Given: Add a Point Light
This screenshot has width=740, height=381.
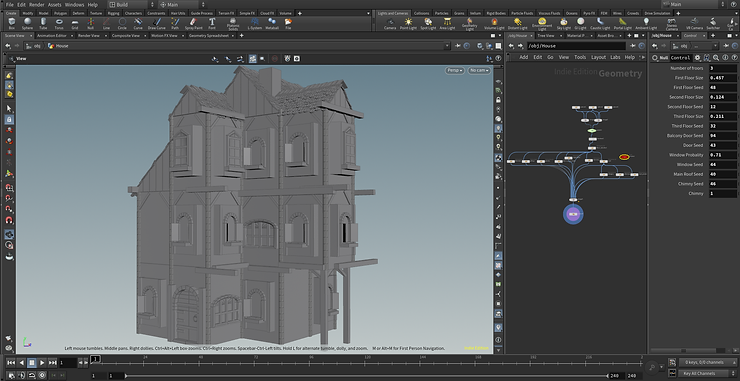Looking at the screenshot, I should [408, 24].
